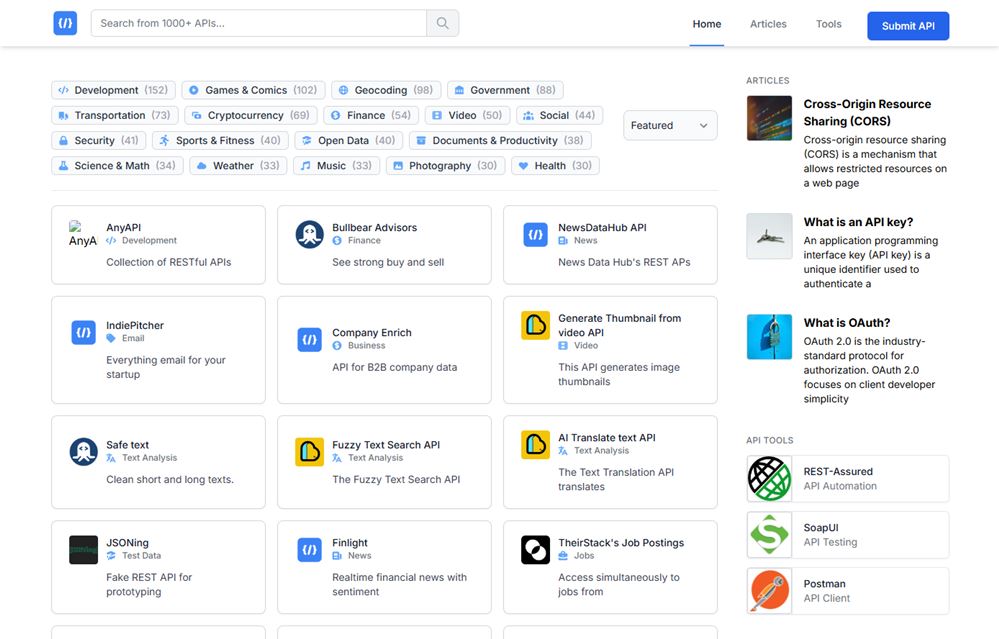Filter by Government category

pos(505,90)
